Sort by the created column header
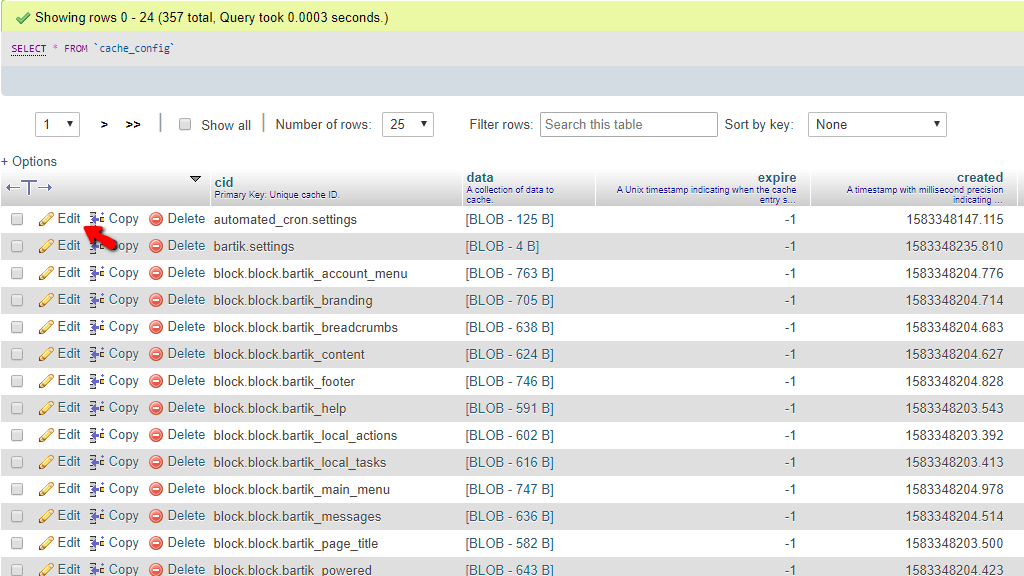Image resolution: width=1024 pixels, height=576 pixels. (x=980, y=177)
